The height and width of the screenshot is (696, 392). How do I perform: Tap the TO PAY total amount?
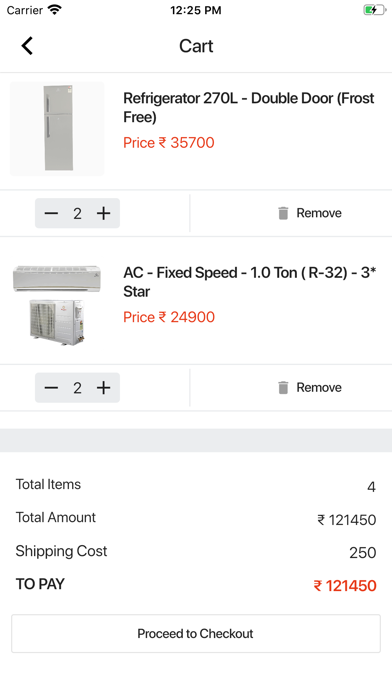coord(345,585)
